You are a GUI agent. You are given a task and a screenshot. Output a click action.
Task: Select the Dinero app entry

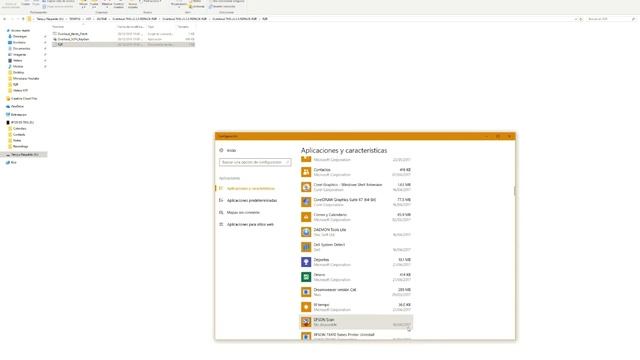click(x=356, y=277)
